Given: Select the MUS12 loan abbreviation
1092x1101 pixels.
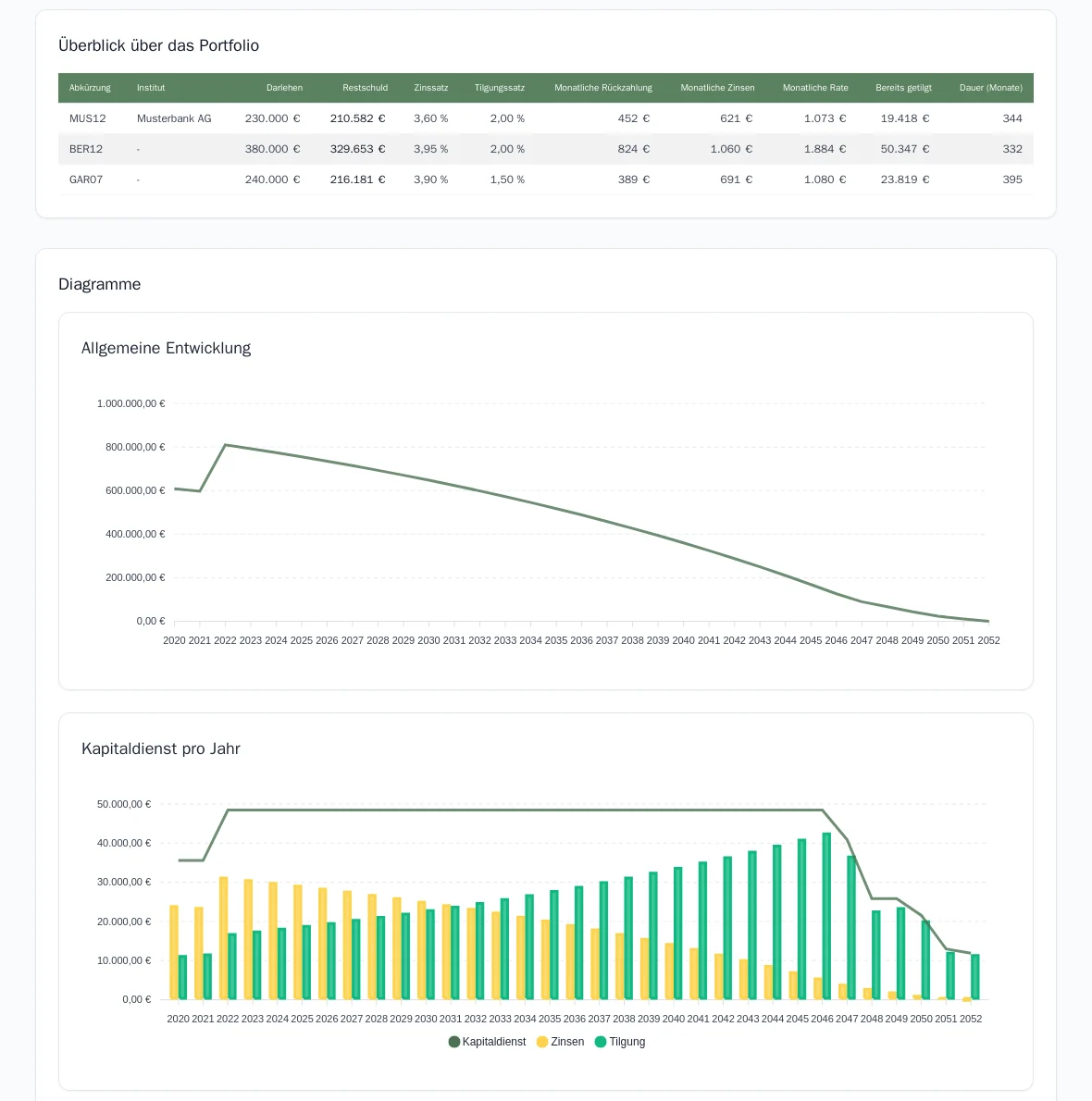Looking at the screenshot, I should tap(88, 118).
